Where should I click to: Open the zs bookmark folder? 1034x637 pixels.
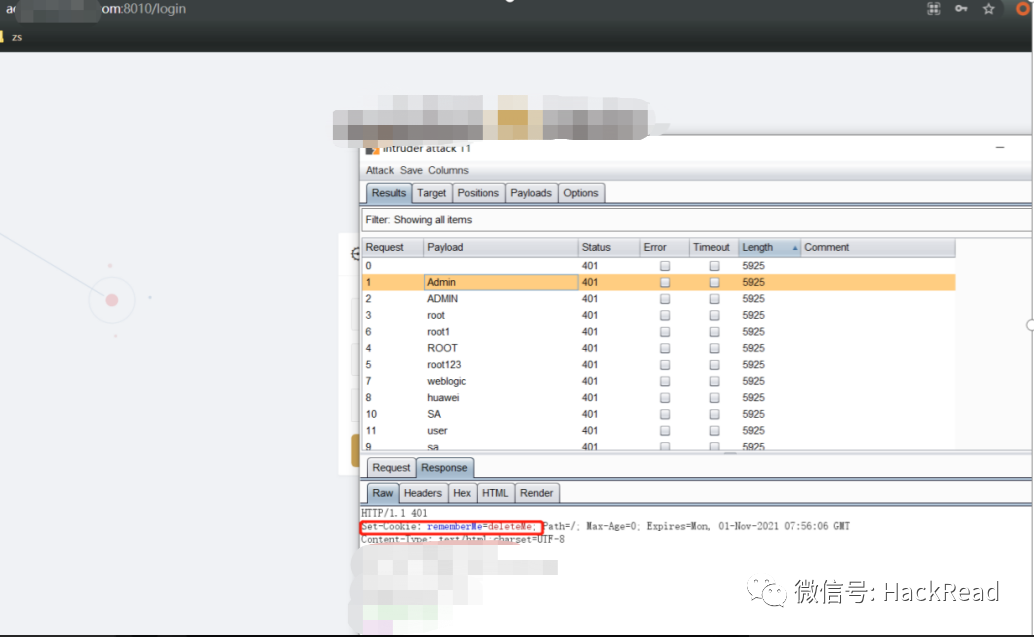[x=12, y=37]
